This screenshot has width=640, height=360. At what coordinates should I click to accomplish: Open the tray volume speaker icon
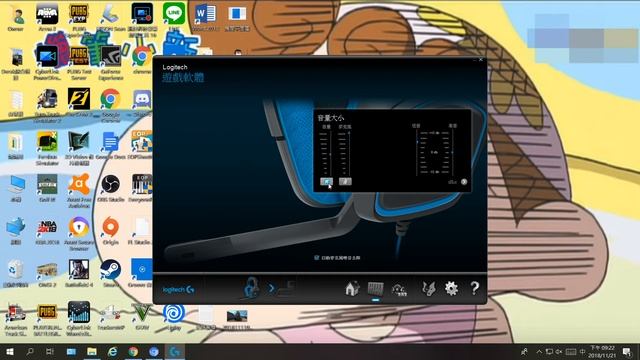558,351
